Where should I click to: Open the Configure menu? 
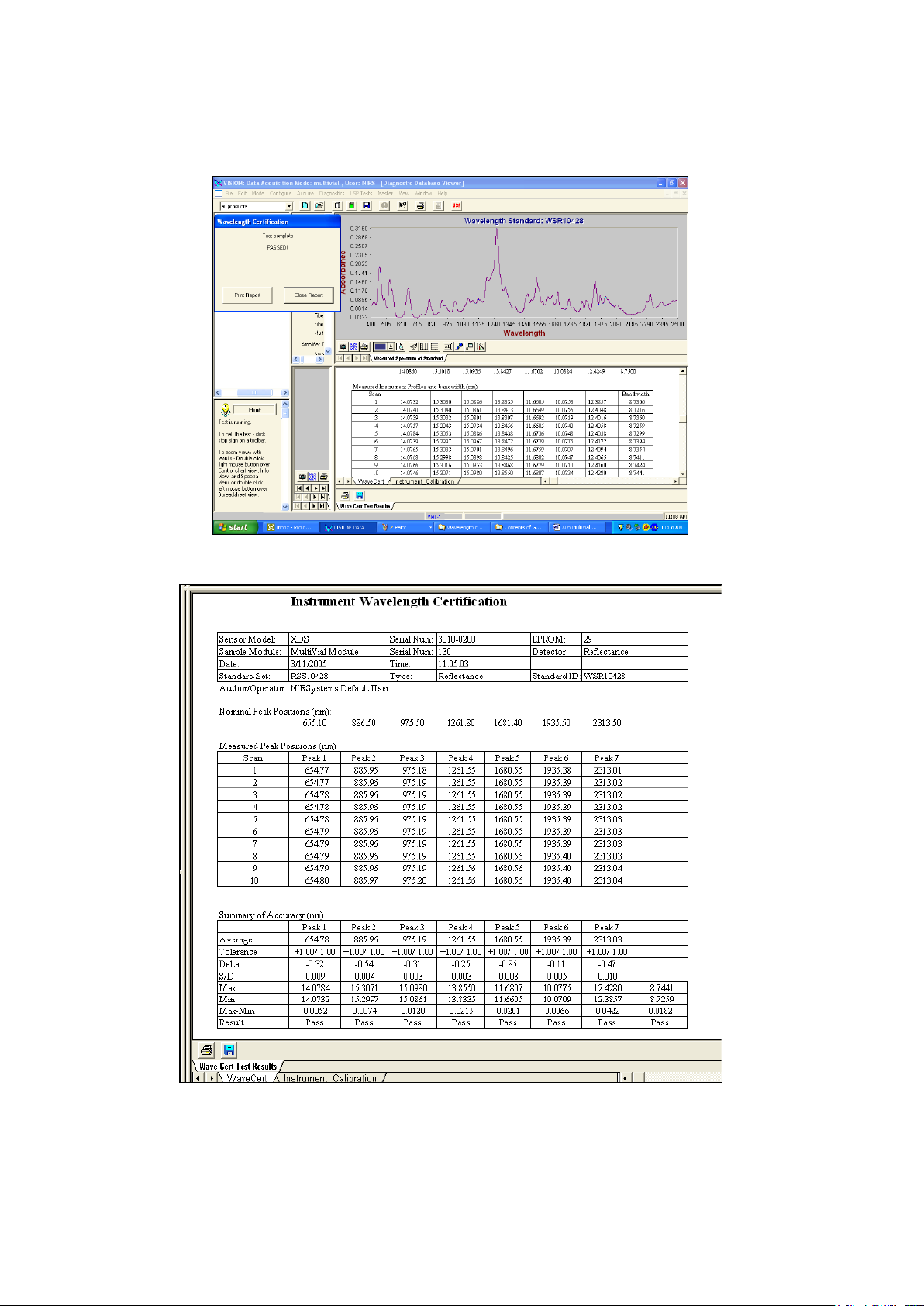[x=281, y=194]
